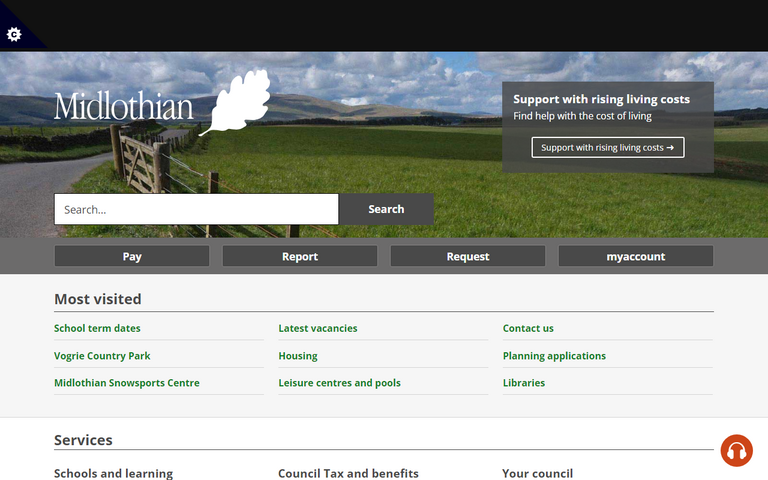This screenshot has width=768, height=480.
Task: Open Leisure centres and pools link
Action: pyautogui.click(x=339, y=383)
